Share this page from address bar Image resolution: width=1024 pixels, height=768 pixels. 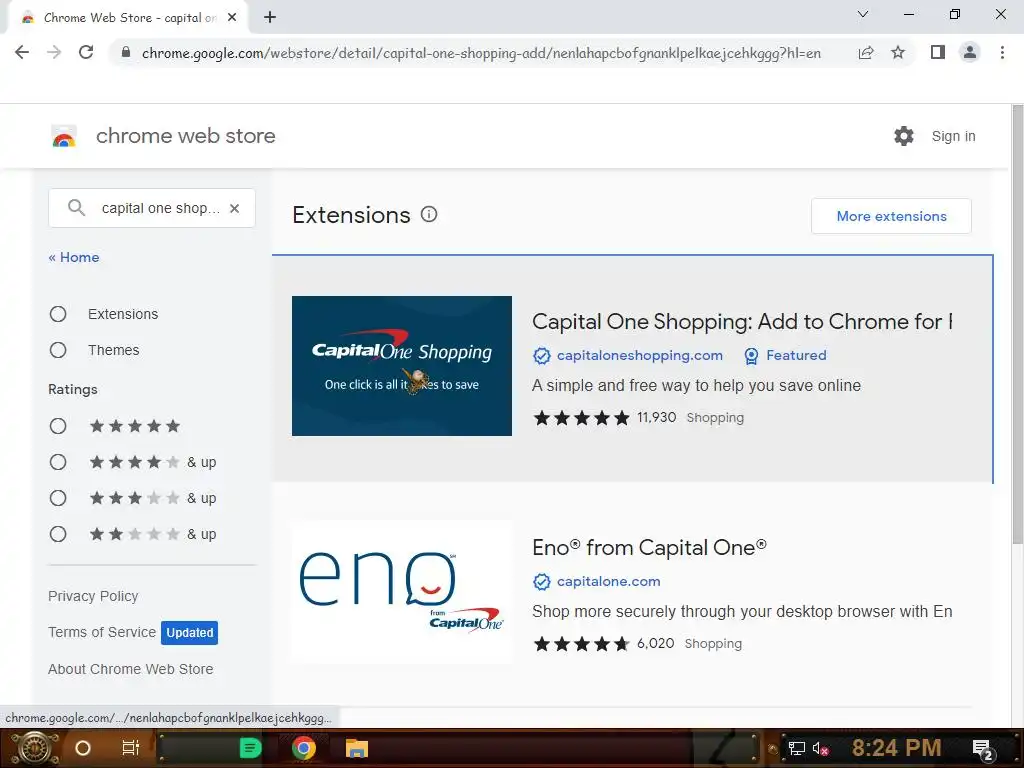(x=866, y=52)
